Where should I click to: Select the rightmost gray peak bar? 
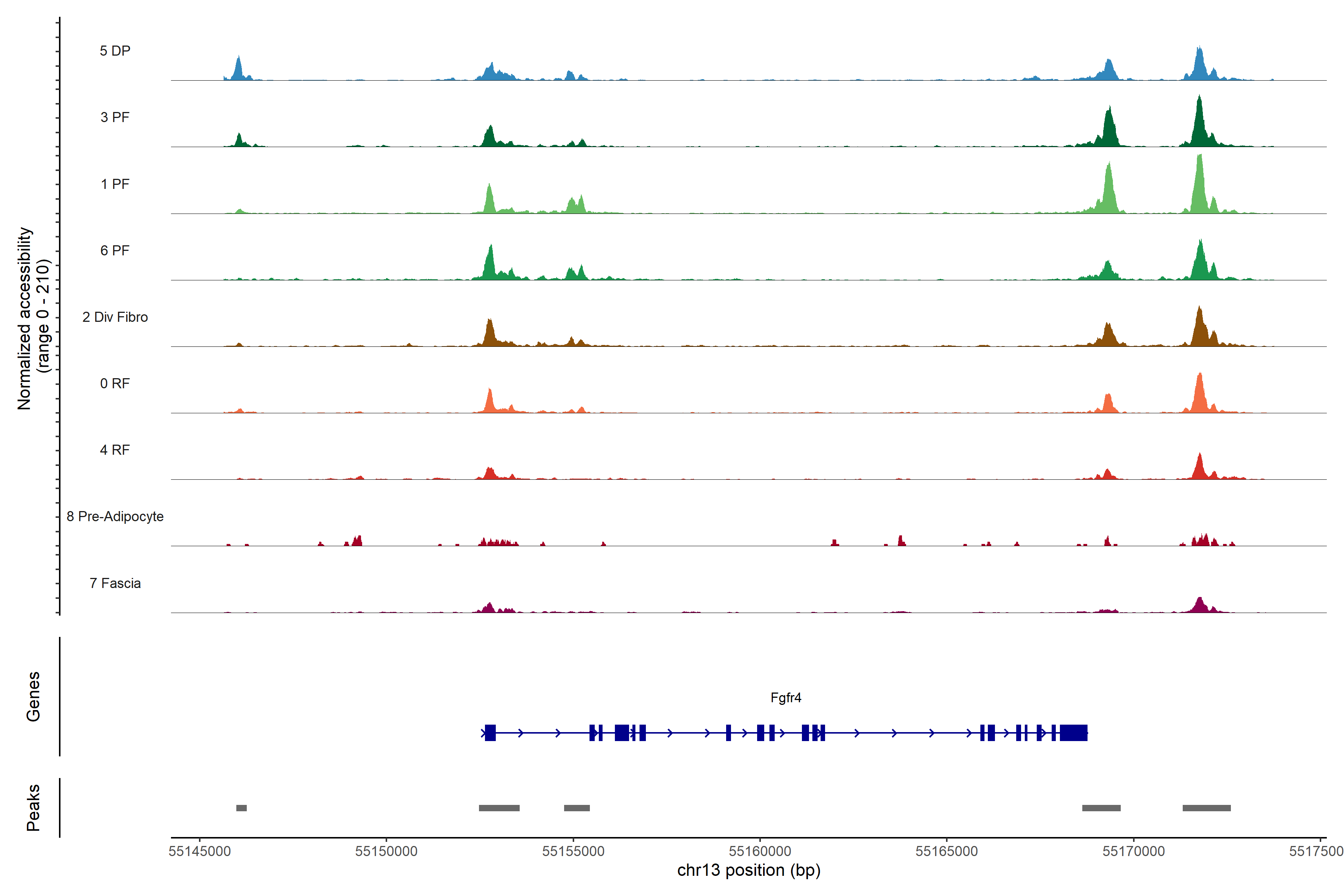point(1206,808)
